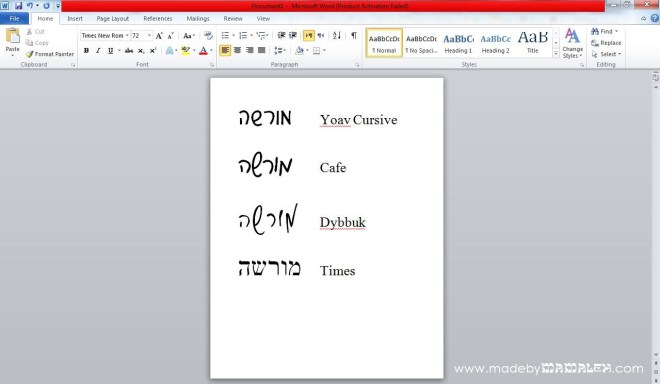
Task: Click the Shading paint bucket icon
Action: (299, 51)
